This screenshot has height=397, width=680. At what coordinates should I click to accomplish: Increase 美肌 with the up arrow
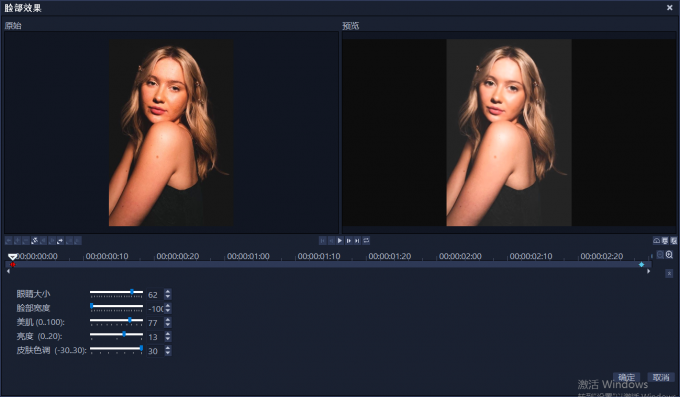168,320
